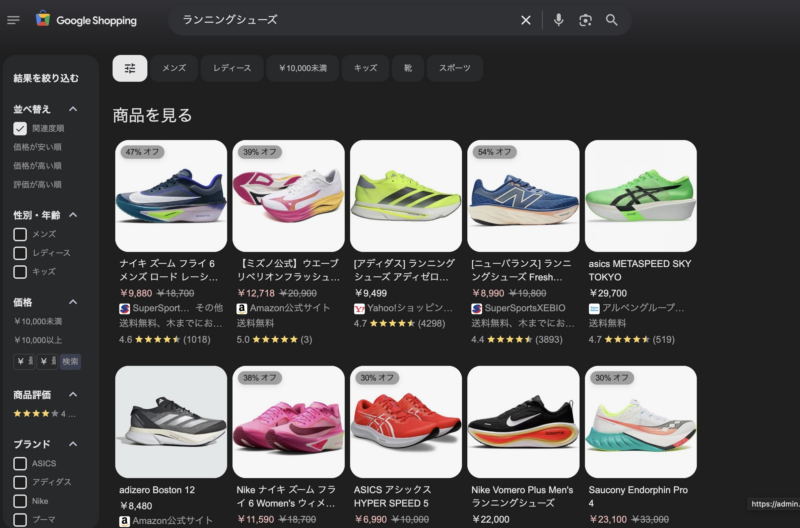800x528 pixels.
Task: Tick the ASICS brand checkbox
Action: pos(20,463)
